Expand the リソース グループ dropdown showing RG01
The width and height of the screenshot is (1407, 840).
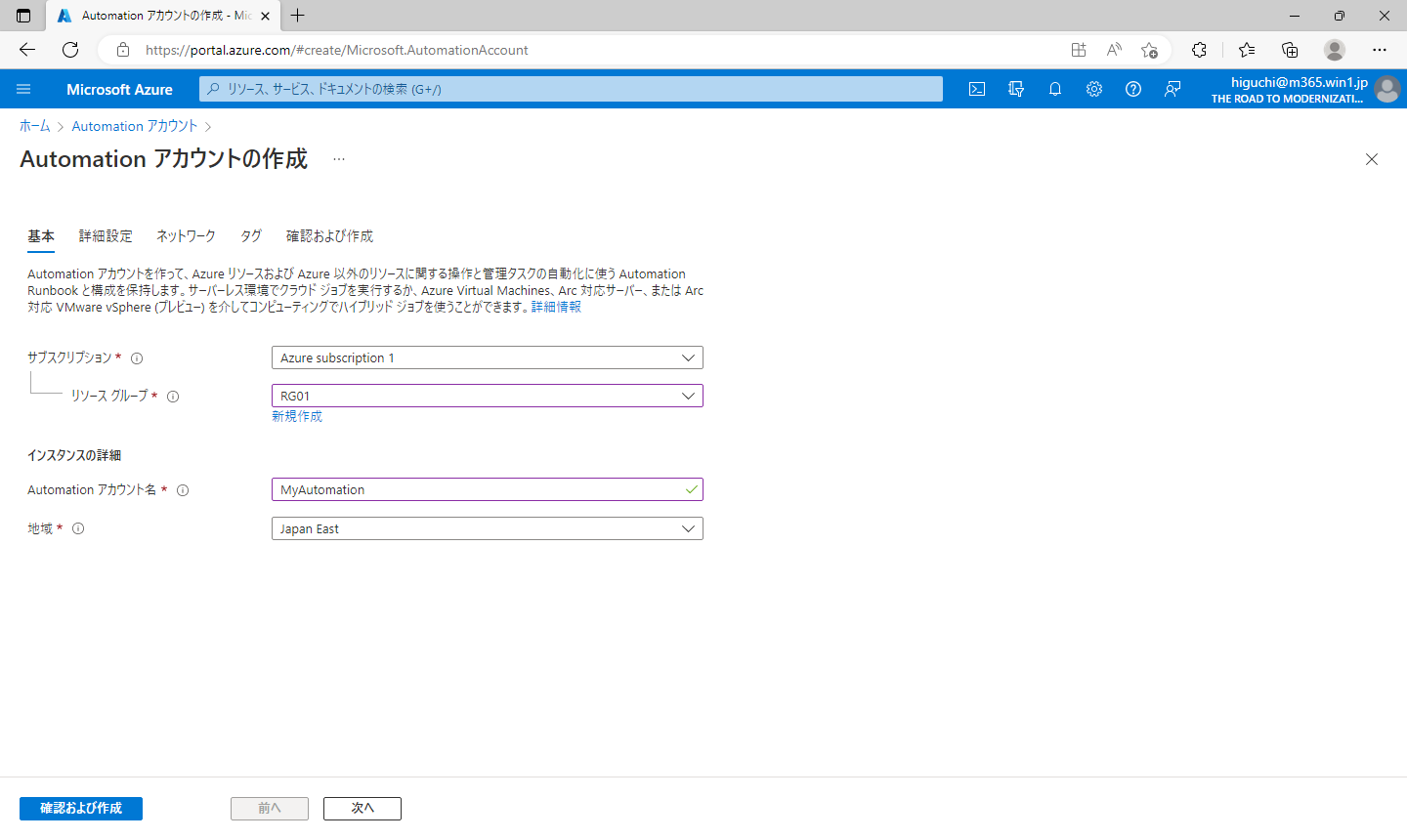point(488,397)
